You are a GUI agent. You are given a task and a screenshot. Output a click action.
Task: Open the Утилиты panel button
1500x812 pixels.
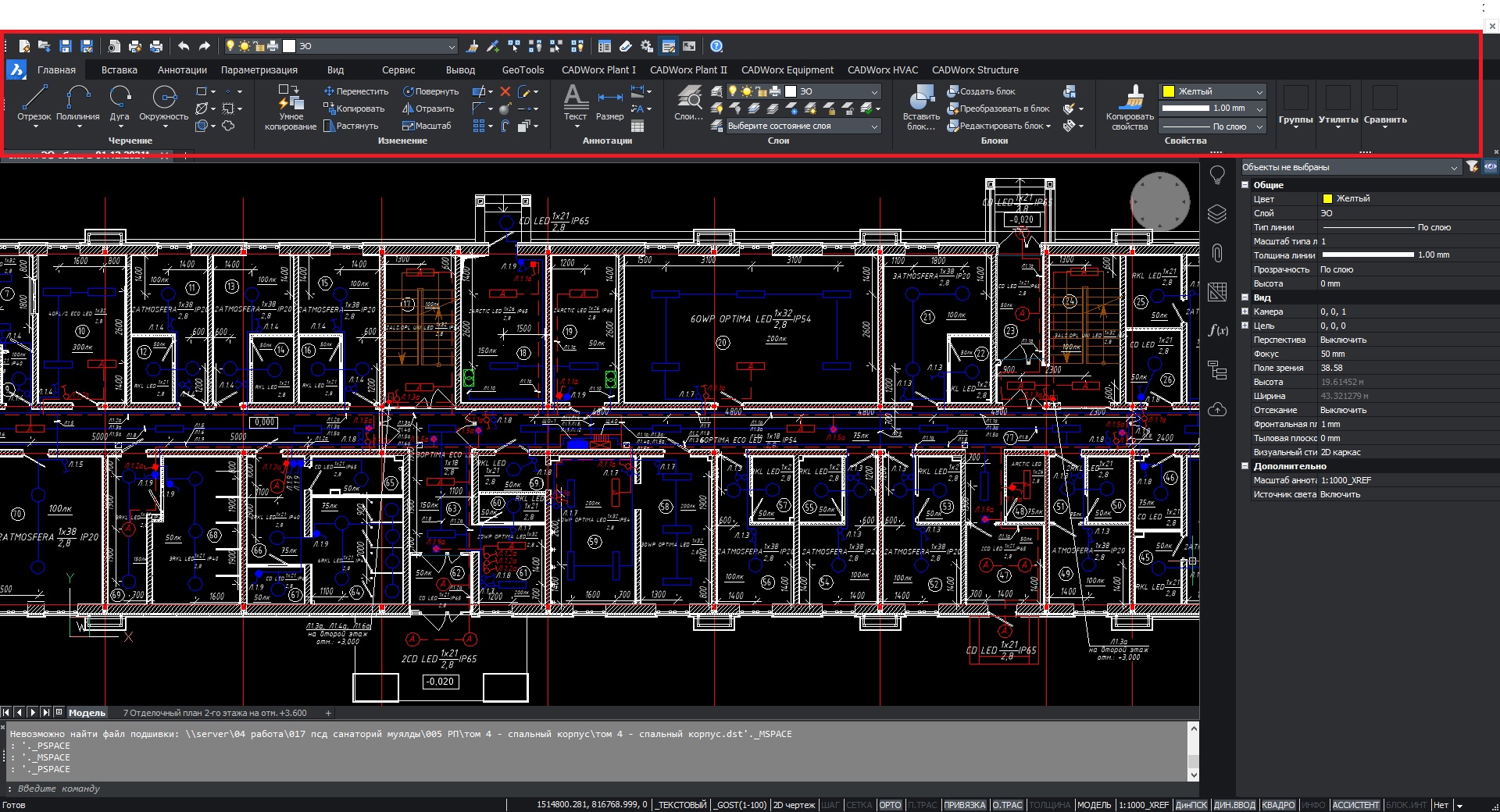tap(1338, 106)
